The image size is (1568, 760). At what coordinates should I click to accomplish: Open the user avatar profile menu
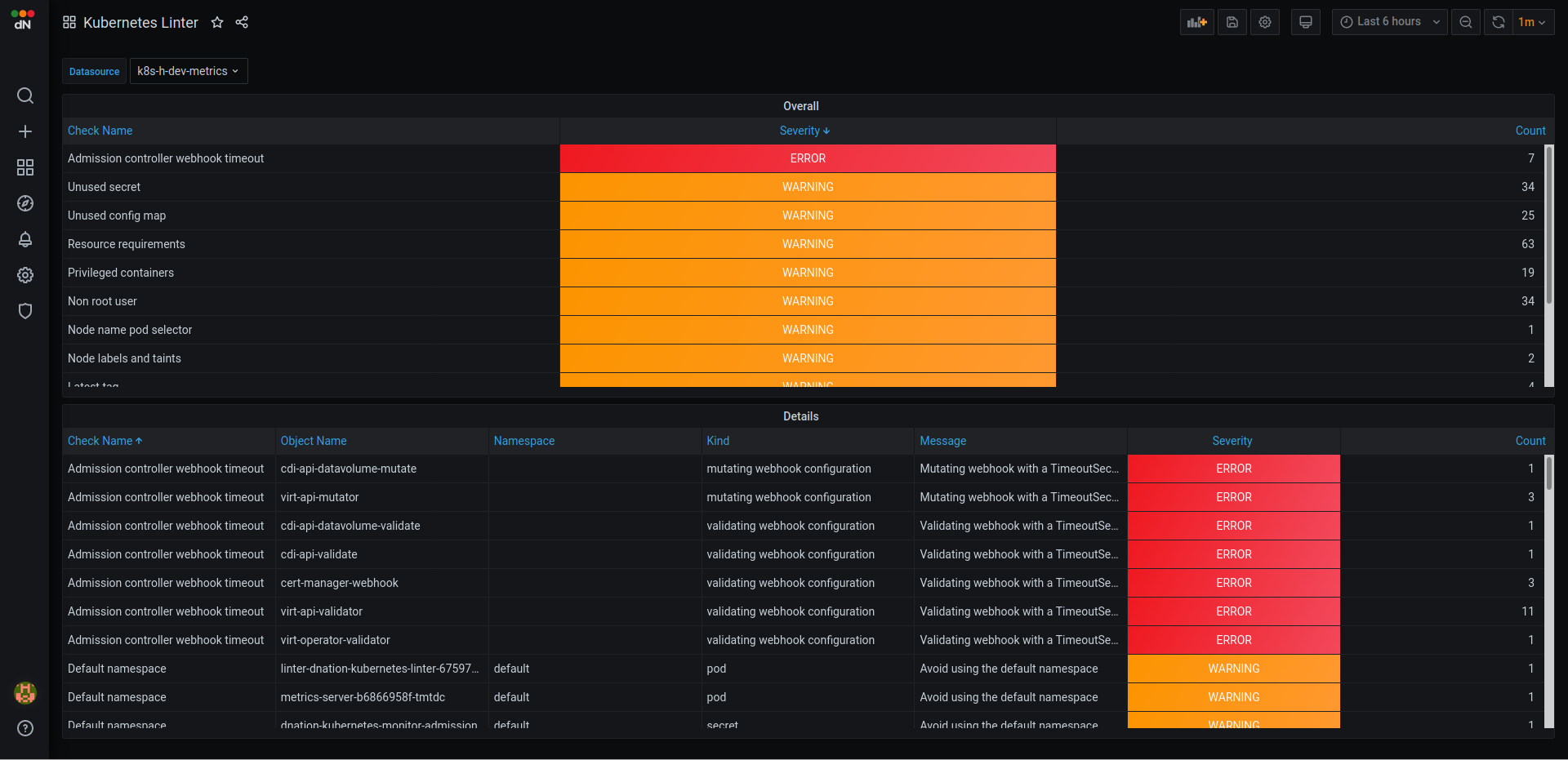[24, 692]
